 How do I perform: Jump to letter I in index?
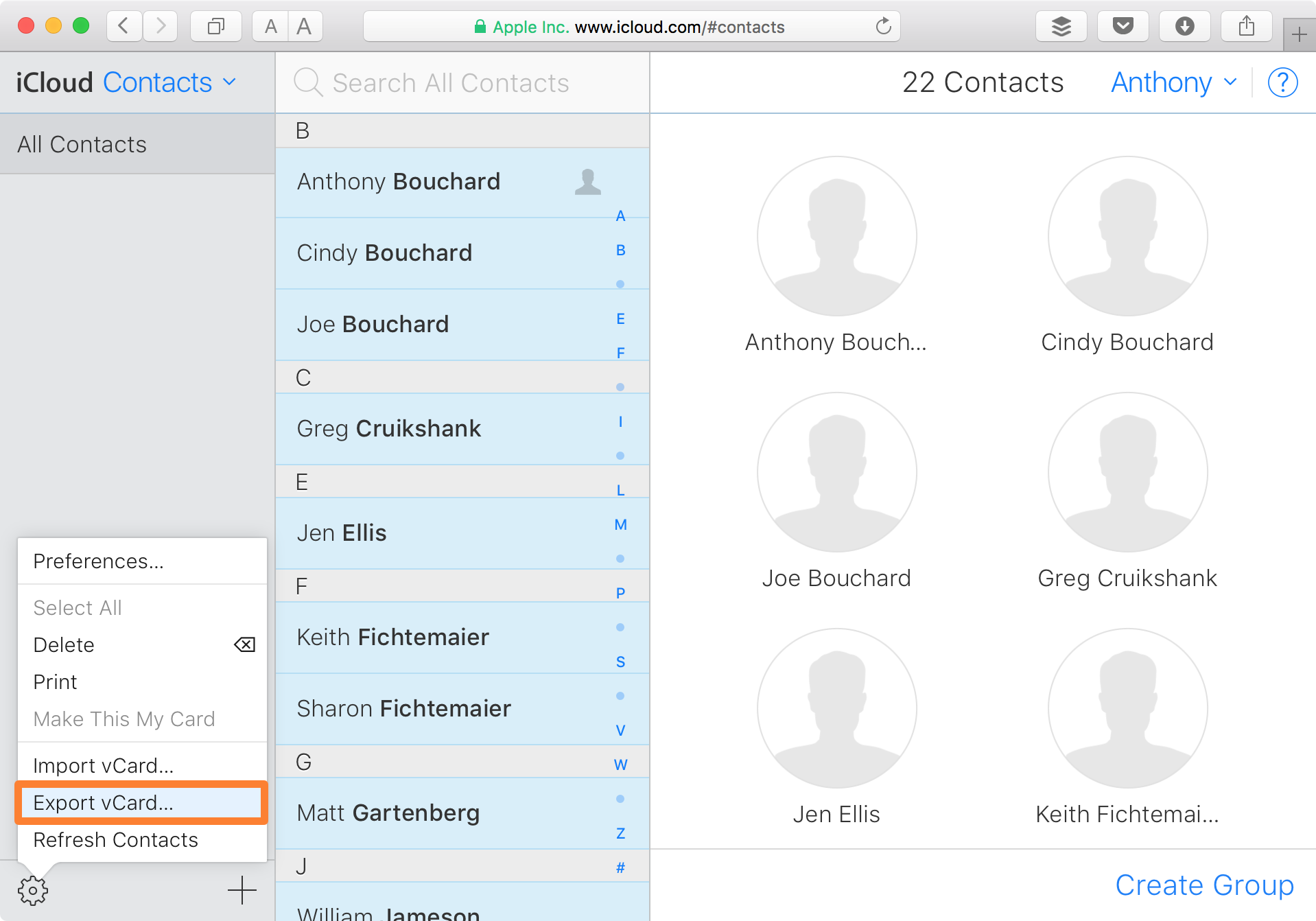(620, 422)
